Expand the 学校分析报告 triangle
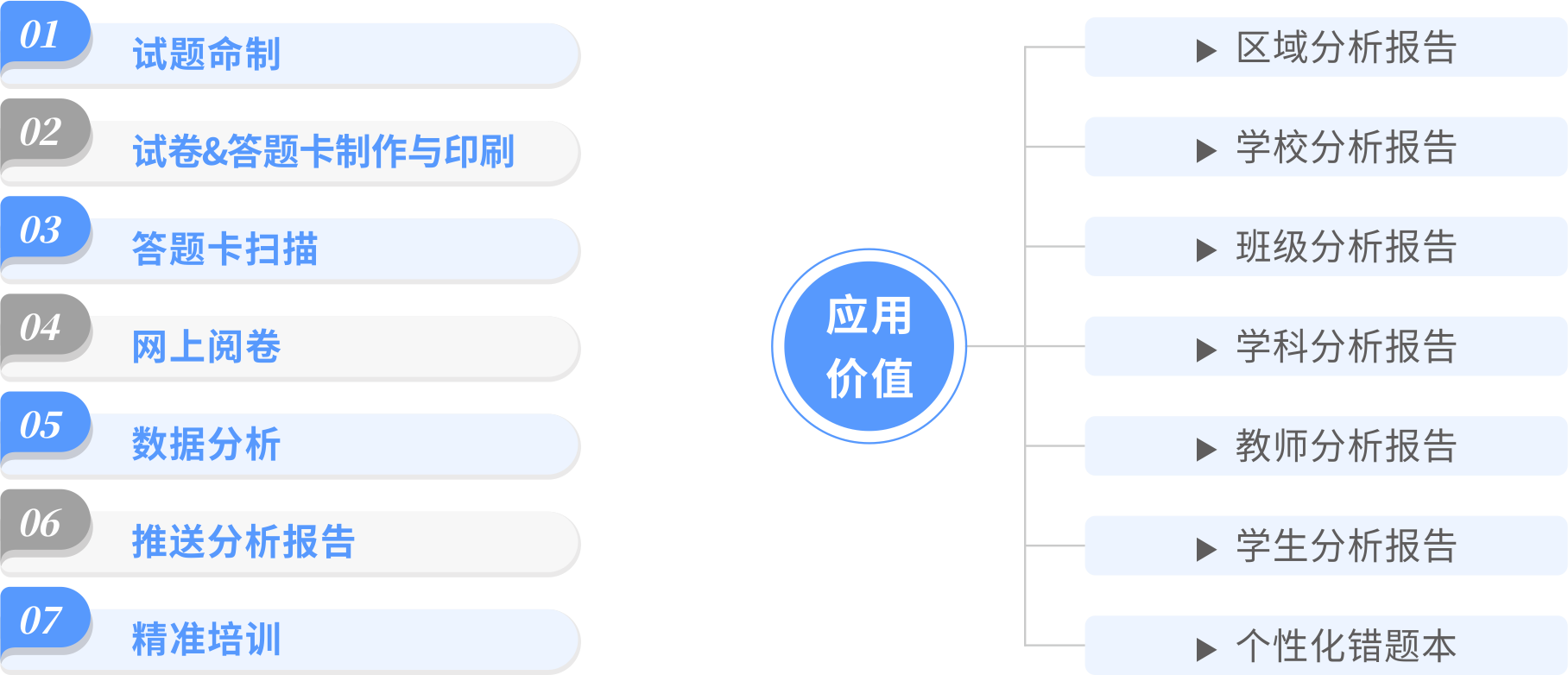The image size is (1568, 675). (1205, 151)
